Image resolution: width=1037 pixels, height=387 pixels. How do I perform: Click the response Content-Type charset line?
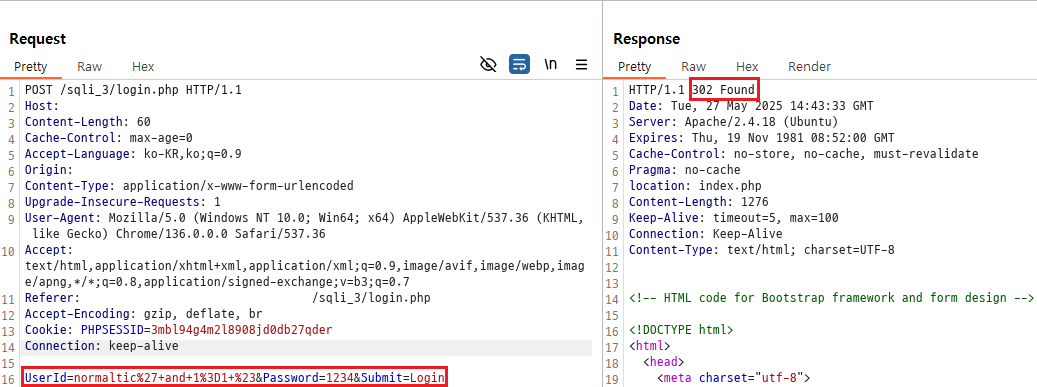click(x=761, y=250)
